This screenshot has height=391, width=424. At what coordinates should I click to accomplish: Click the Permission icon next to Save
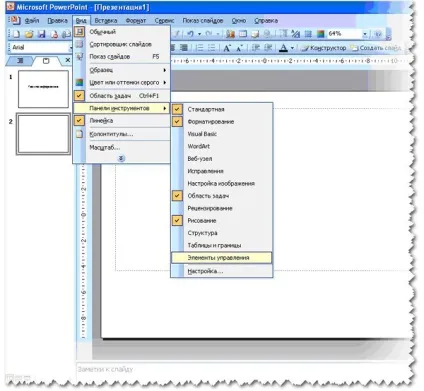(x=54, y=34)
